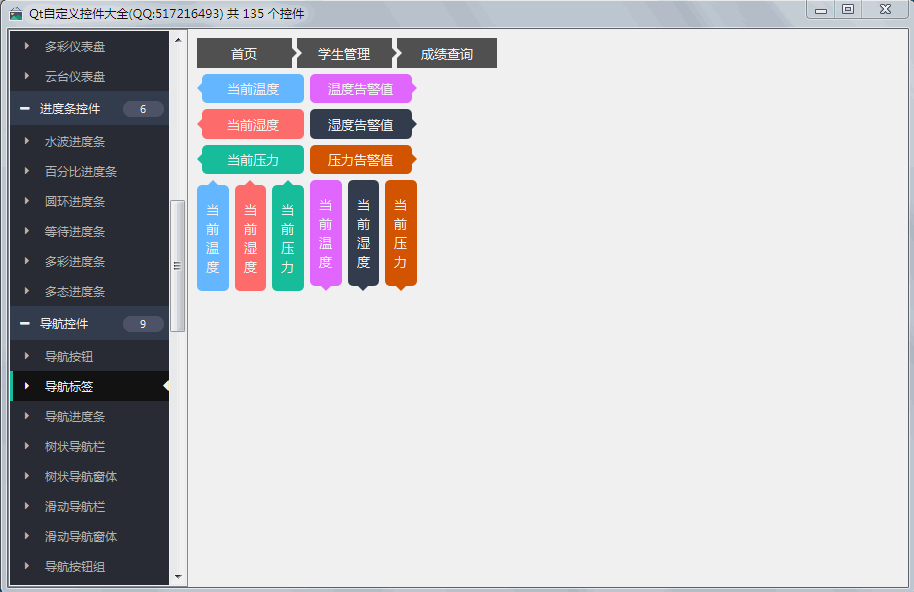Click the dark 湿度告警值 label
Screen dimensions: 914x592
360,125
